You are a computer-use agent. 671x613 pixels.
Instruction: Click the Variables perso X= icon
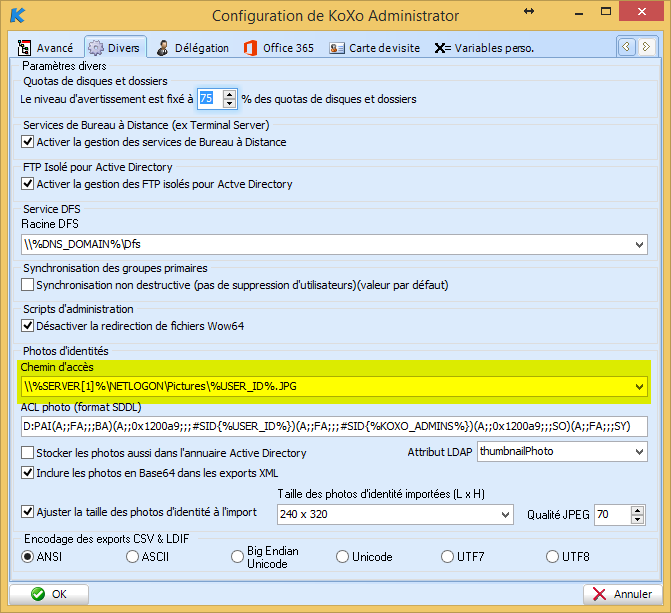point(443,48)
